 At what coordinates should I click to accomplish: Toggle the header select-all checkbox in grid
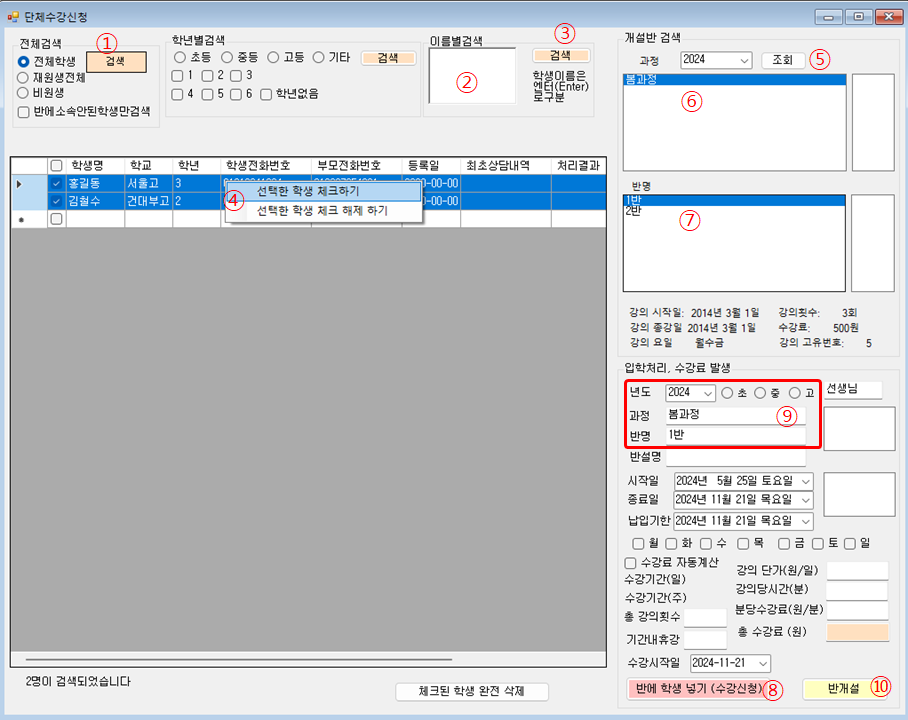(x=57, y=166)
